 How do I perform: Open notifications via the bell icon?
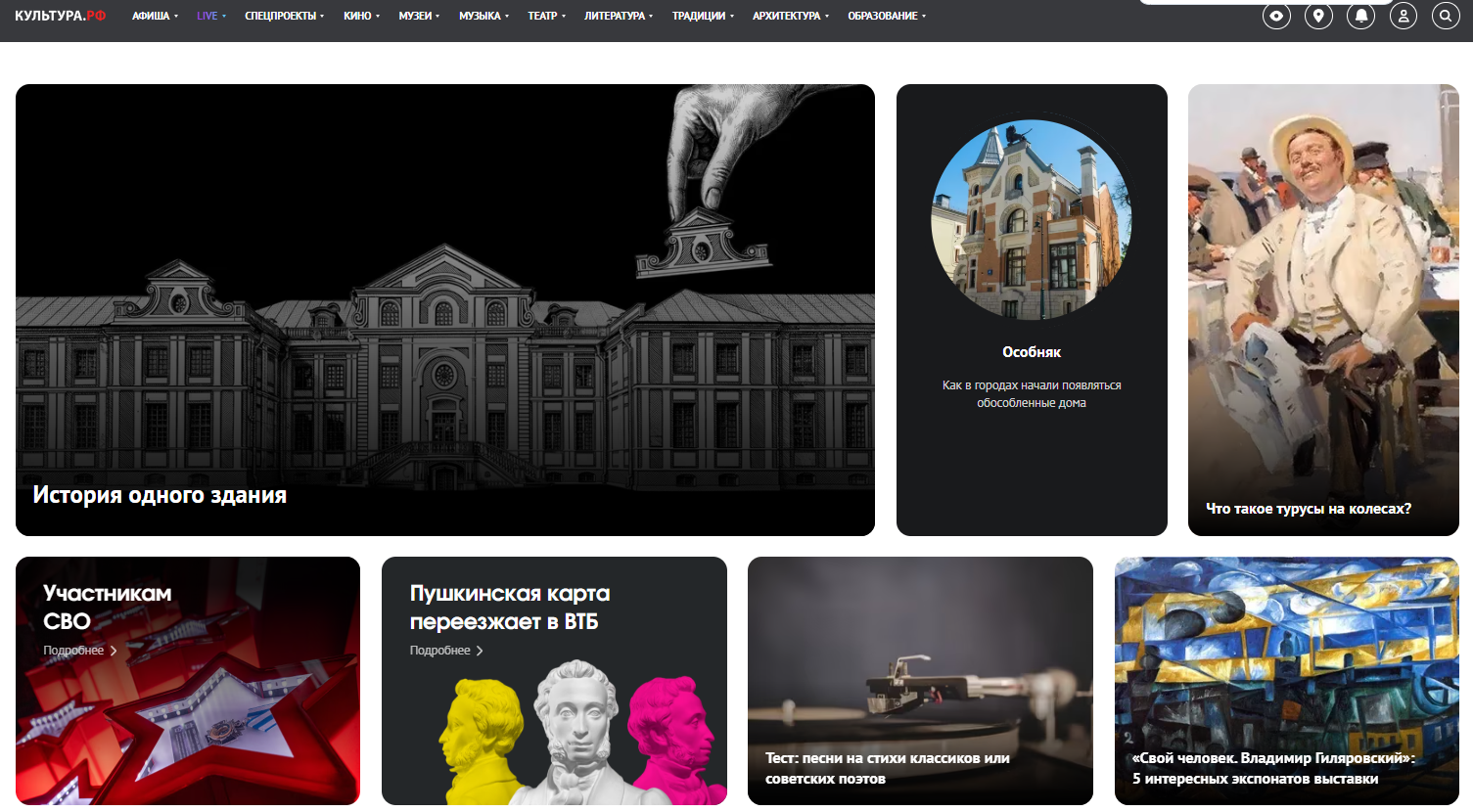pyautogui.click(x=1360, y=16)
